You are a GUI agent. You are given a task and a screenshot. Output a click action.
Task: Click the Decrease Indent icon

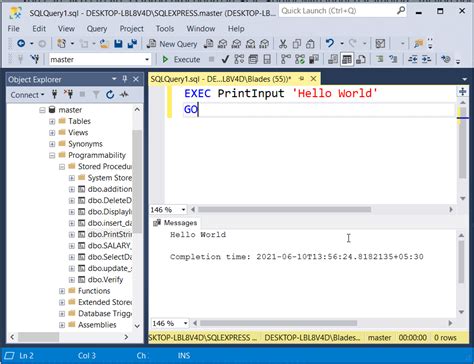click(413, 59)
